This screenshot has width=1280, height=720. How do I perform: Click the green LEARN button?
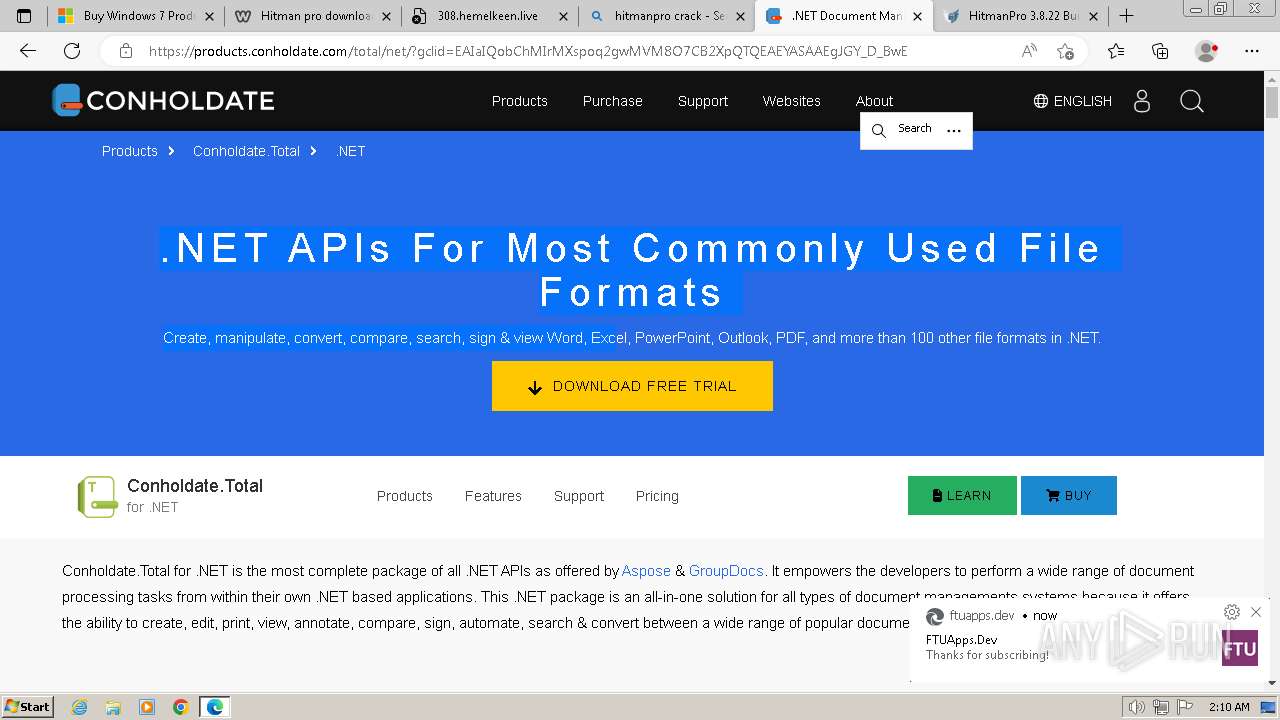coord(962,496)
